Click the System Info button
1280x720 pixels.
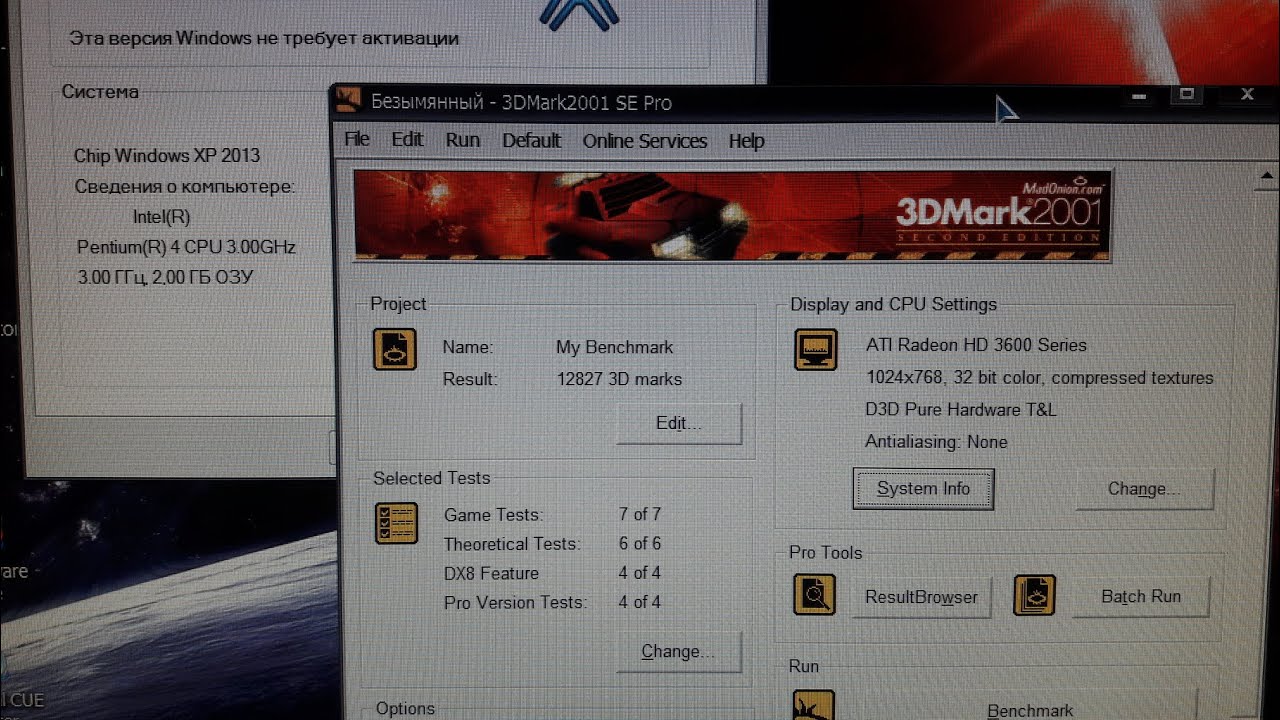point(923,489)
